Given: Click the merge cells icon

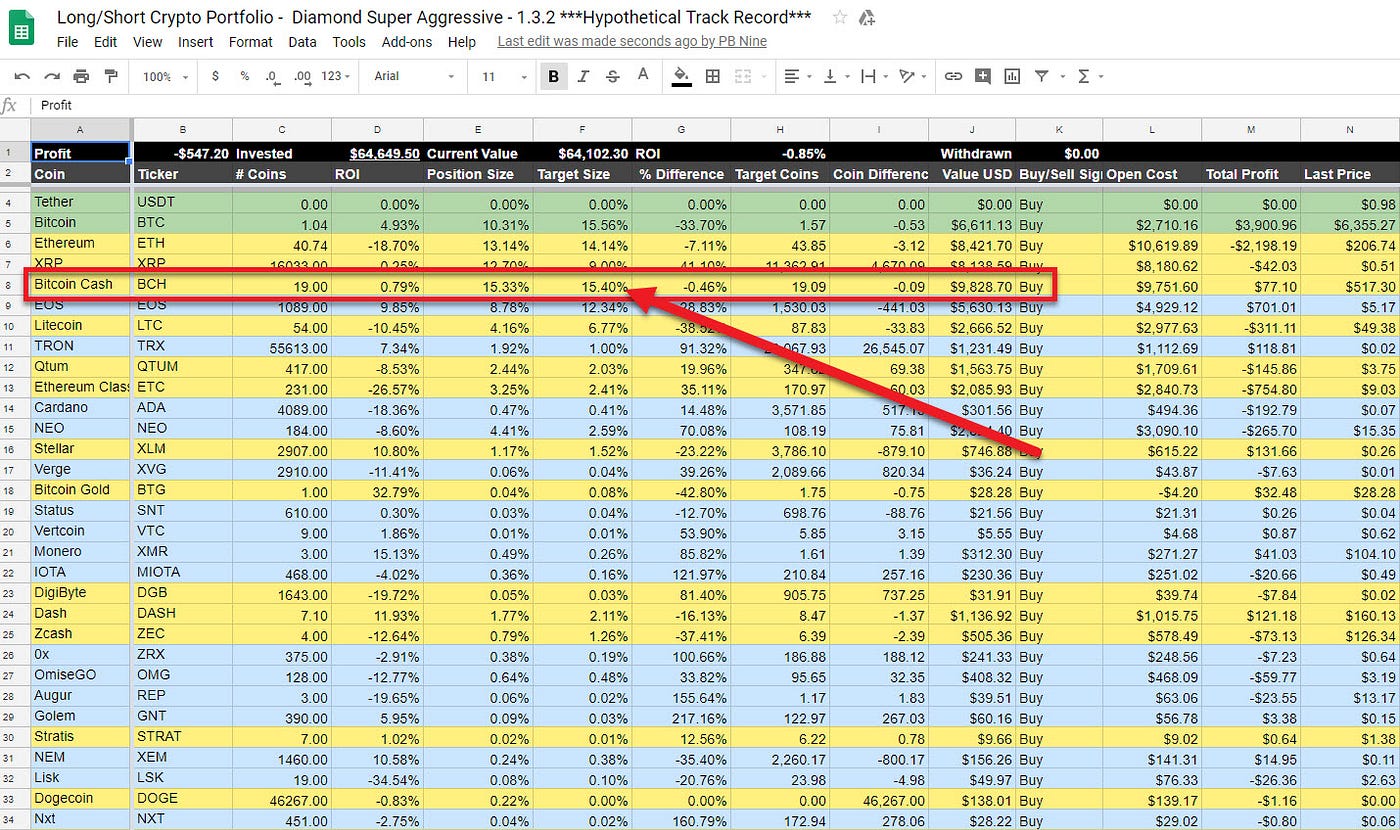Looking at the screenshot, I should tap(743, 76).
